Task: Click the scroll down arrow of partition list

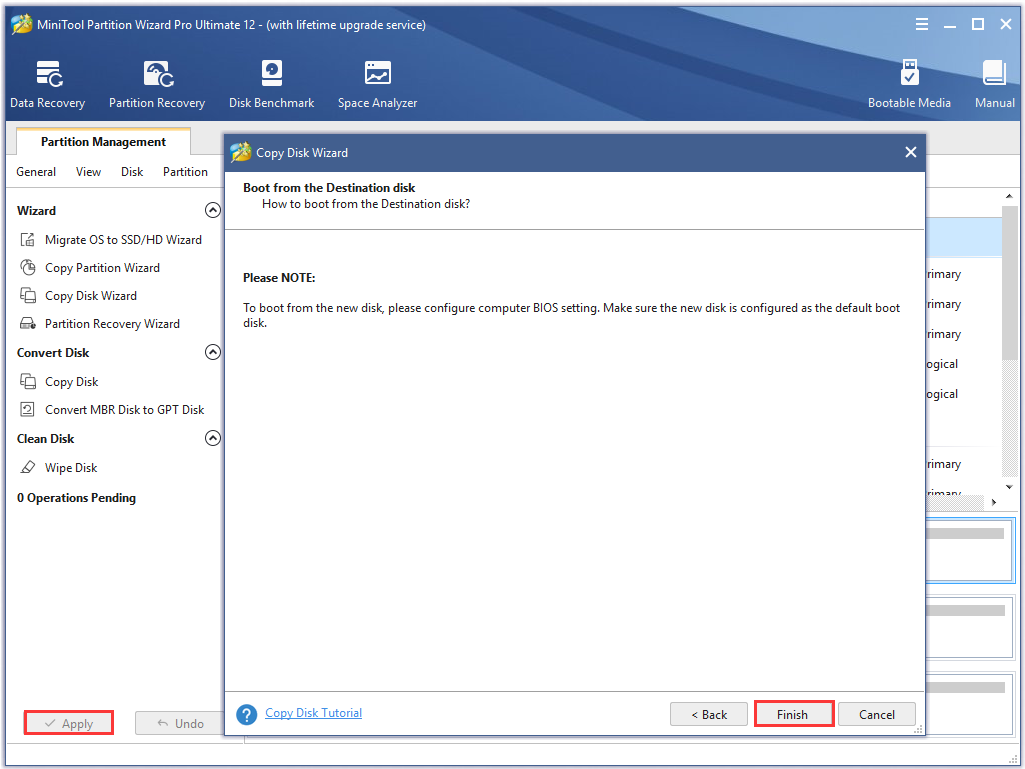Action: coord(1009,487)
